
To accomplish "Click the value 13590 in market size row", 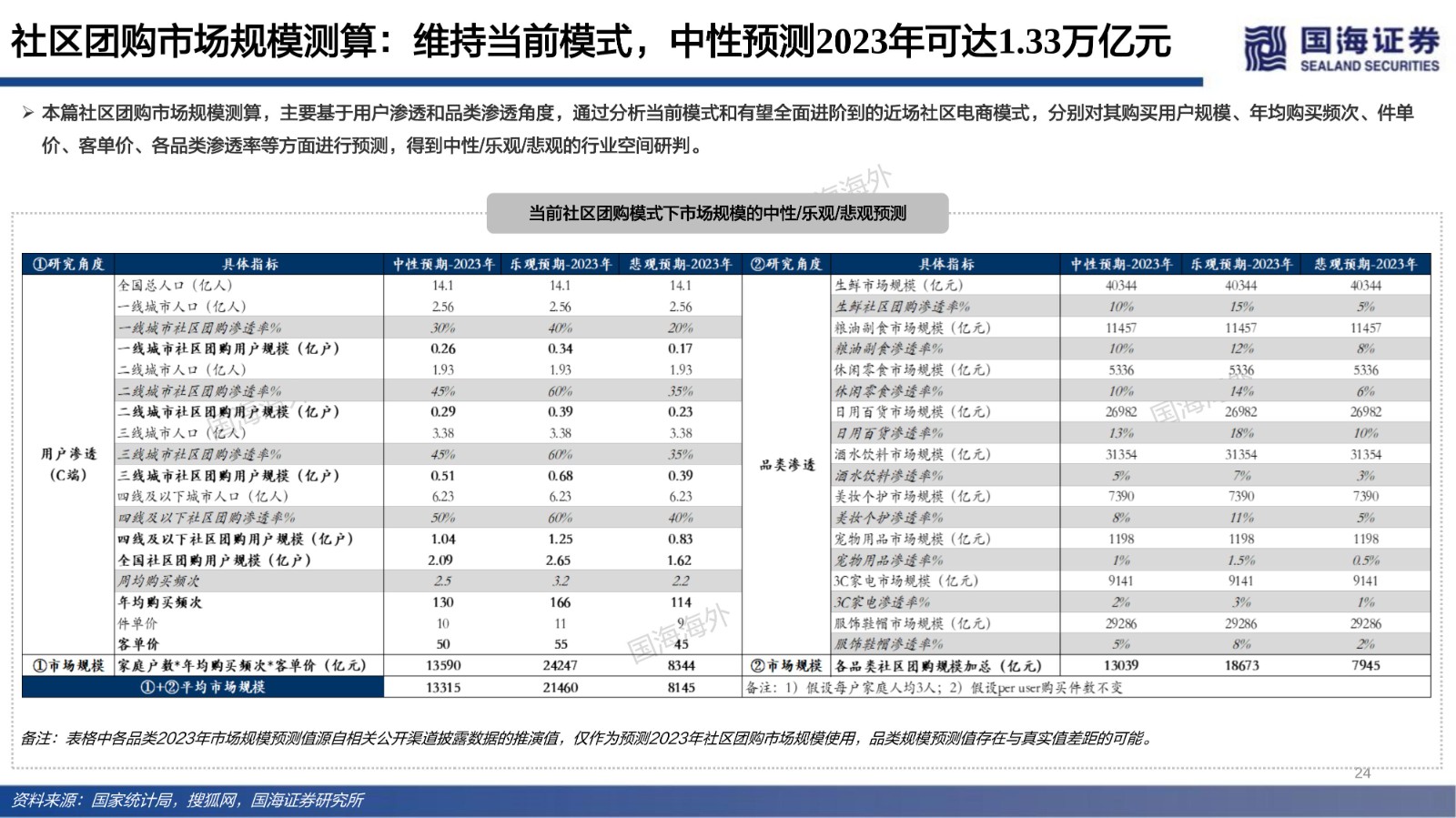I will (443, 665).
